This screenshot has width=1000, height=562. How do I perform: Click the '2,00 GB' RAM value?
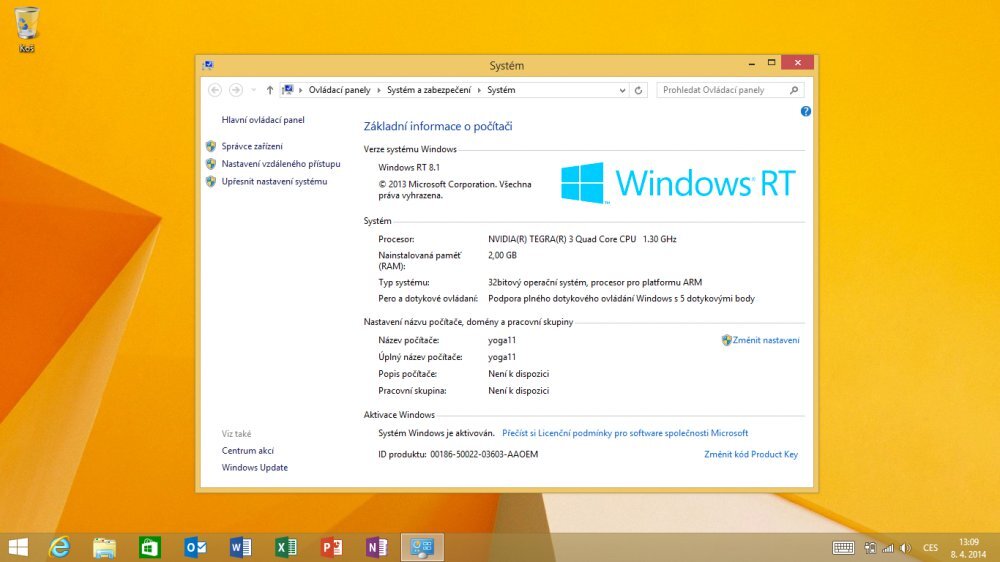pos(502,255)
